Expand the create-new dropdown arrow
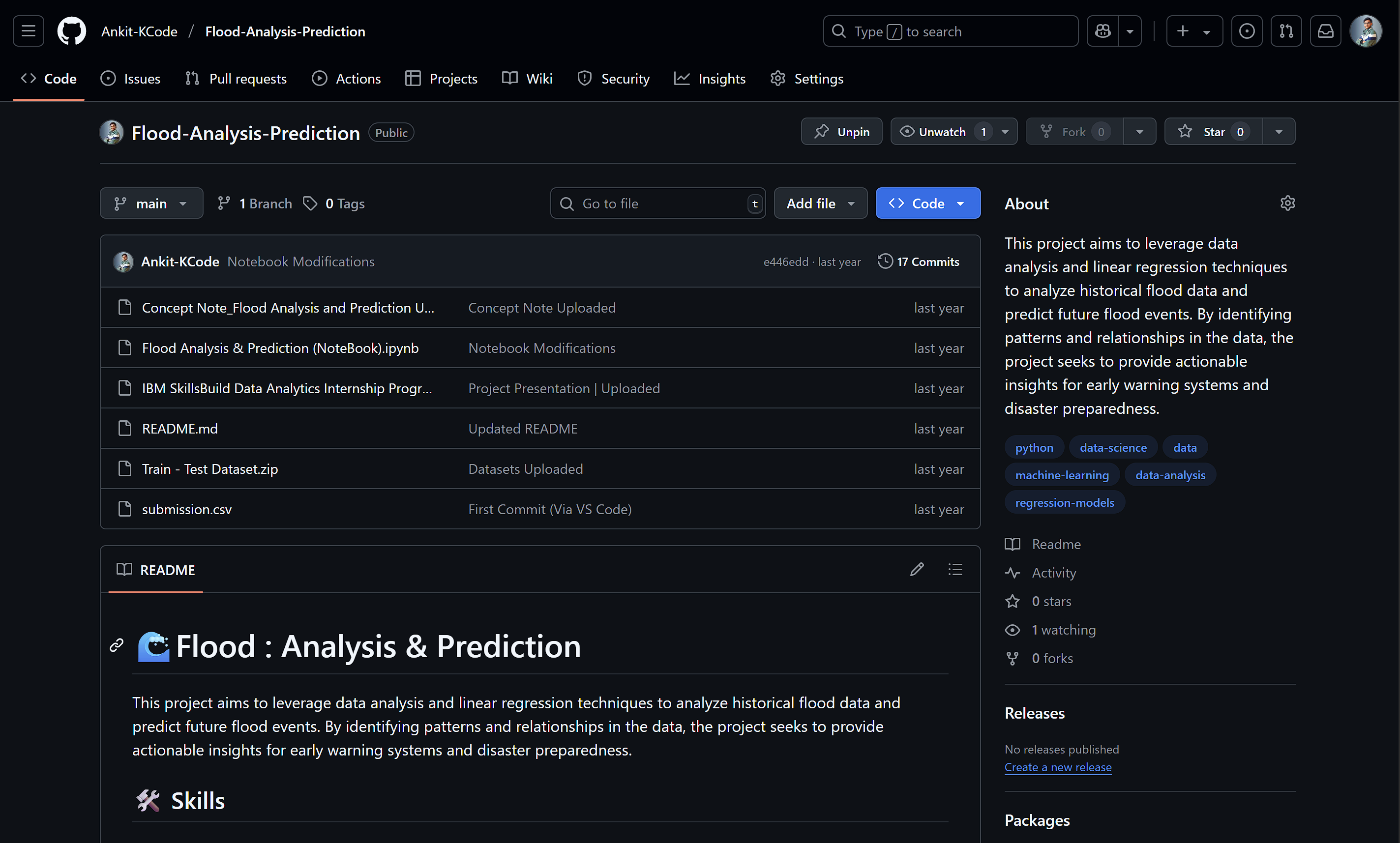Screen dimensions: 1400x843 1206,31
